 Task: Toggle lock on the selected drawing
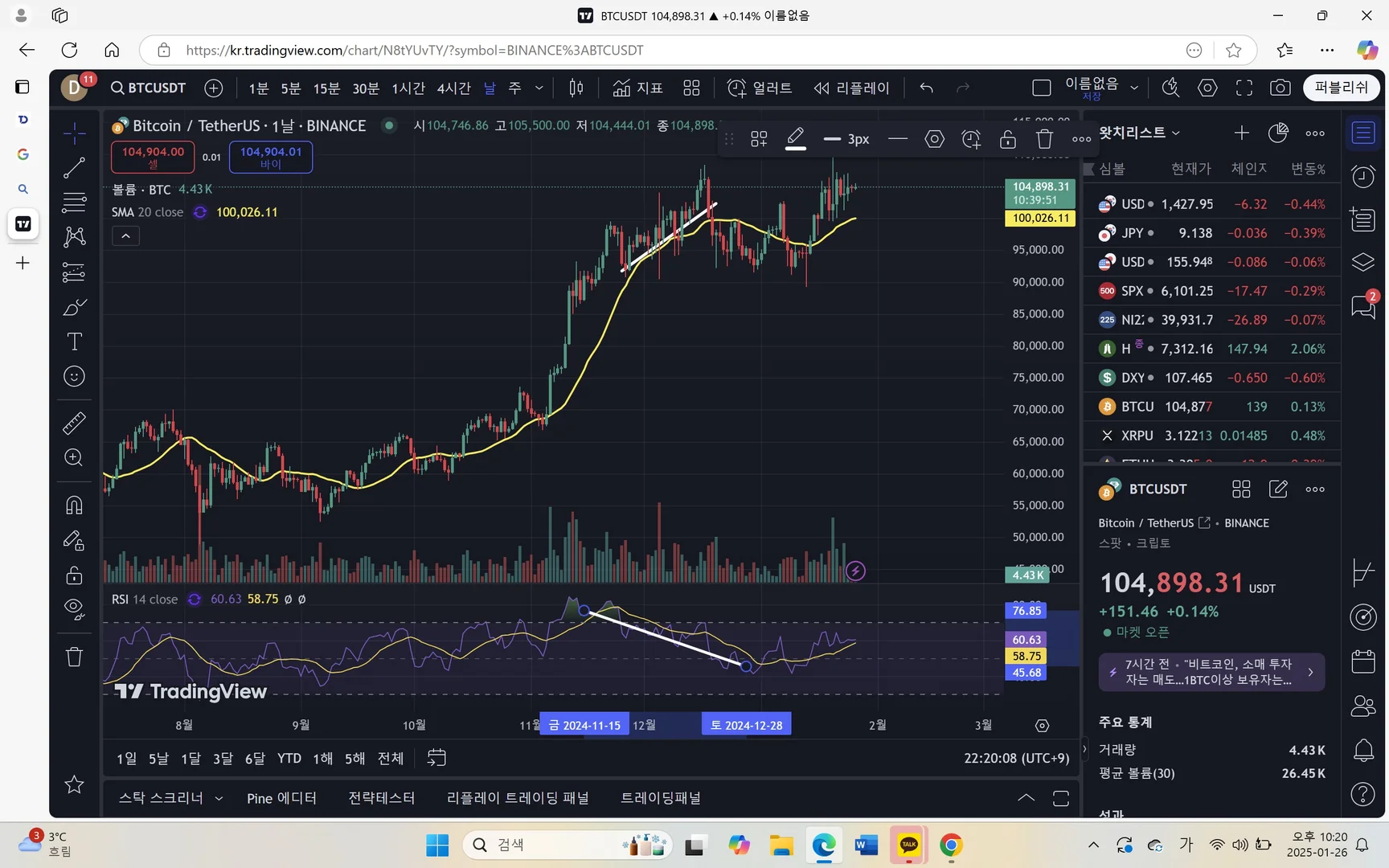[x=1008, y=139]
